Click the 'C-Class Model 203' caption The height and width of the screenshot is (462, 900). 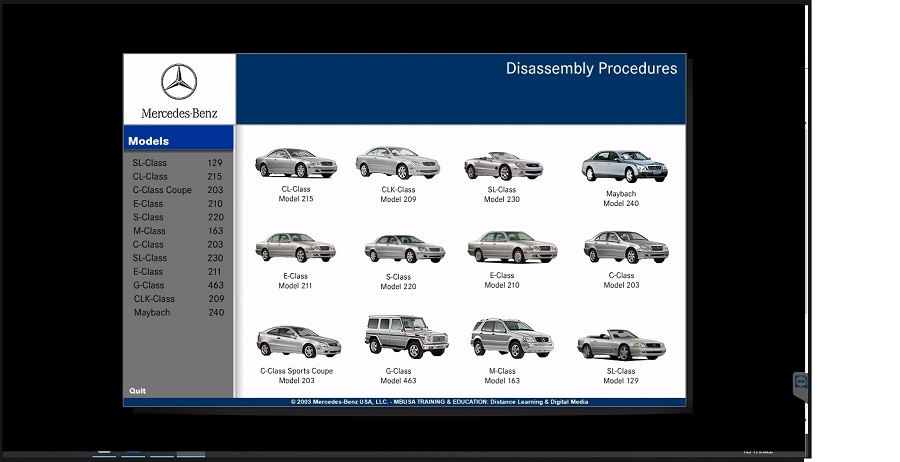tap(622, 280)
